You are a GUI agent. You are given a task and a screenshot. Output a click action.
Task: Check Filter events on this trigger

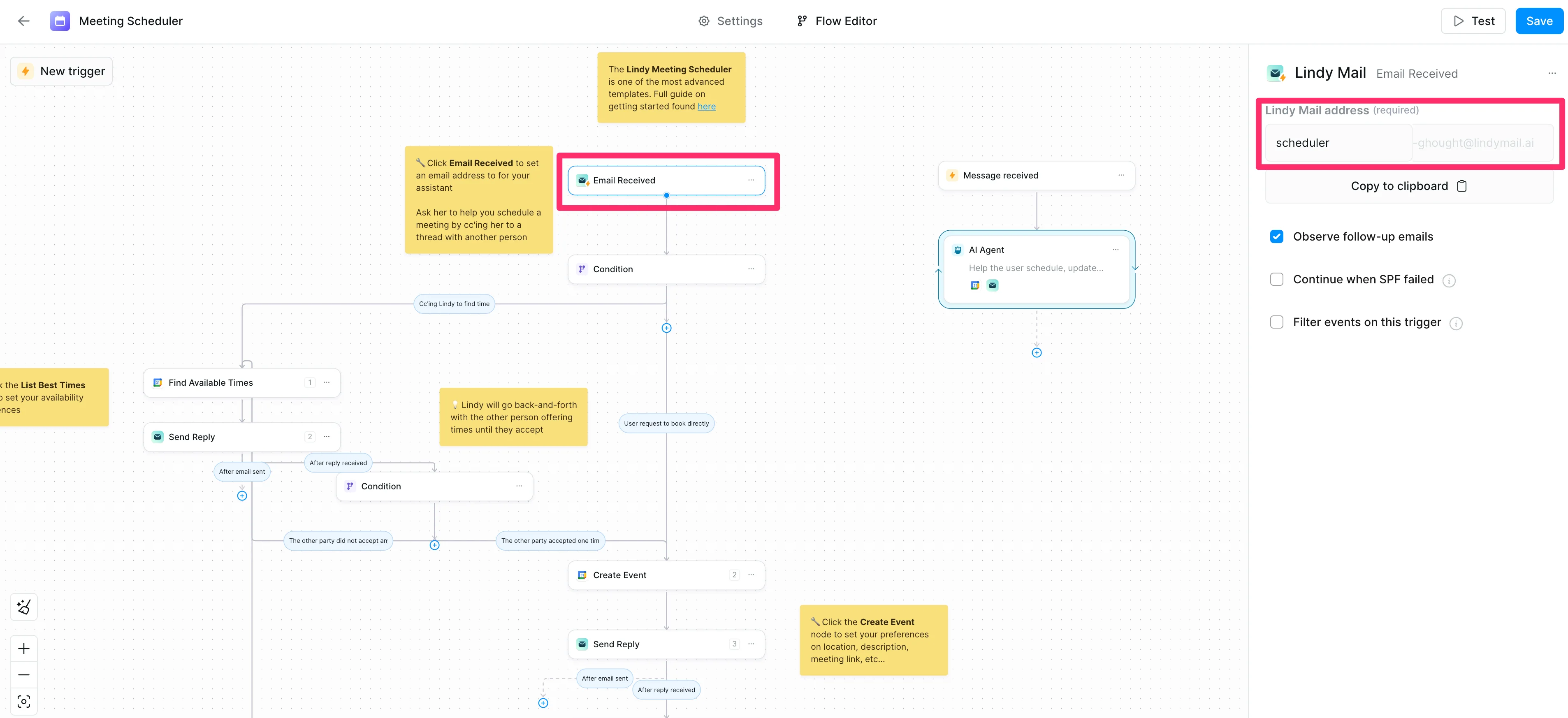pyautogui.click(x=1276, y=322)
